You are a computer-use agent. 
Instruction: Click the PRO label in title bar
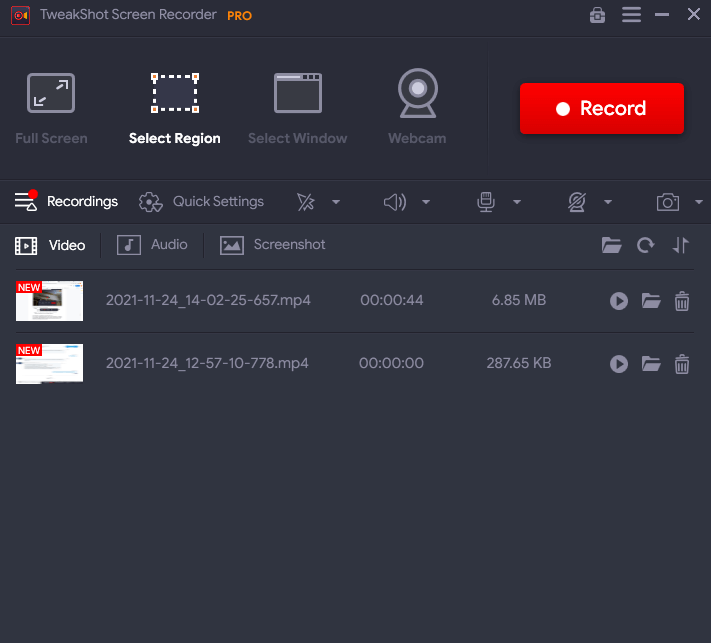point(239,16)
